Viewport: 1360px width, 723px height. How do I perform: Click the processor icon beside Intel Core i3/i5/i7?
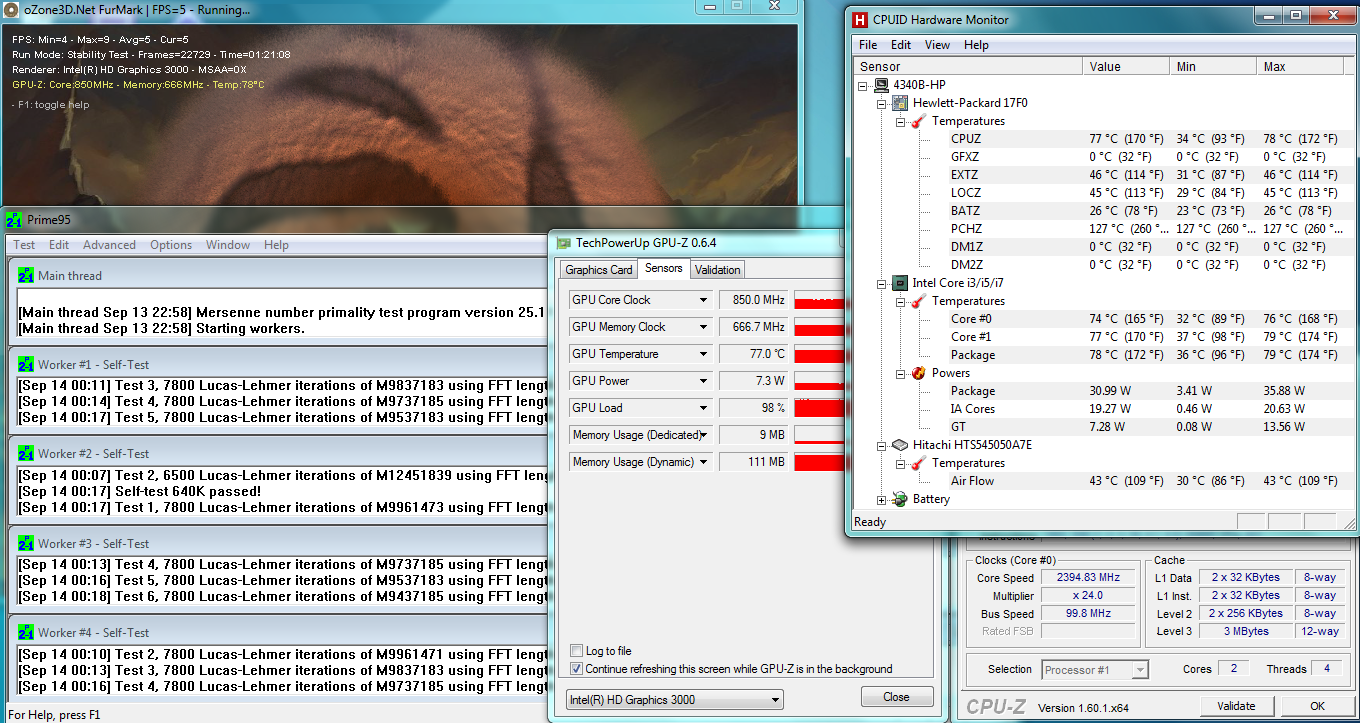900,283
